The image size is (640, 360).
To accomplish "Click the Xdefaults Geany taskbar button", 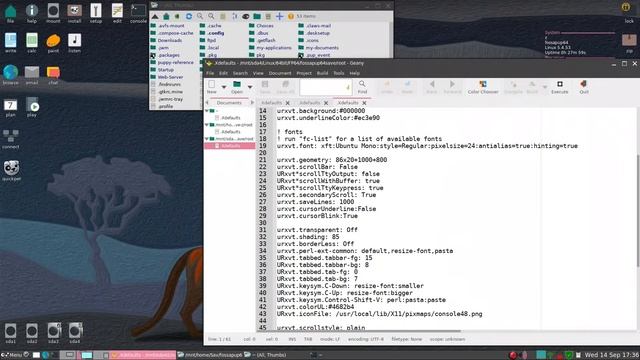I will tap(143, 355).
